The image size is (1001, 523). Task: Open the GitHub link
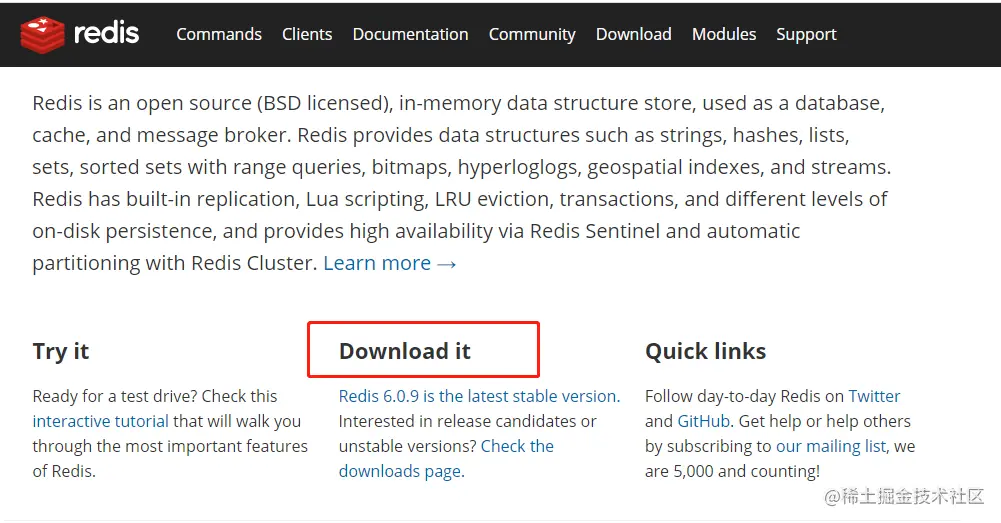pos(703,421)
